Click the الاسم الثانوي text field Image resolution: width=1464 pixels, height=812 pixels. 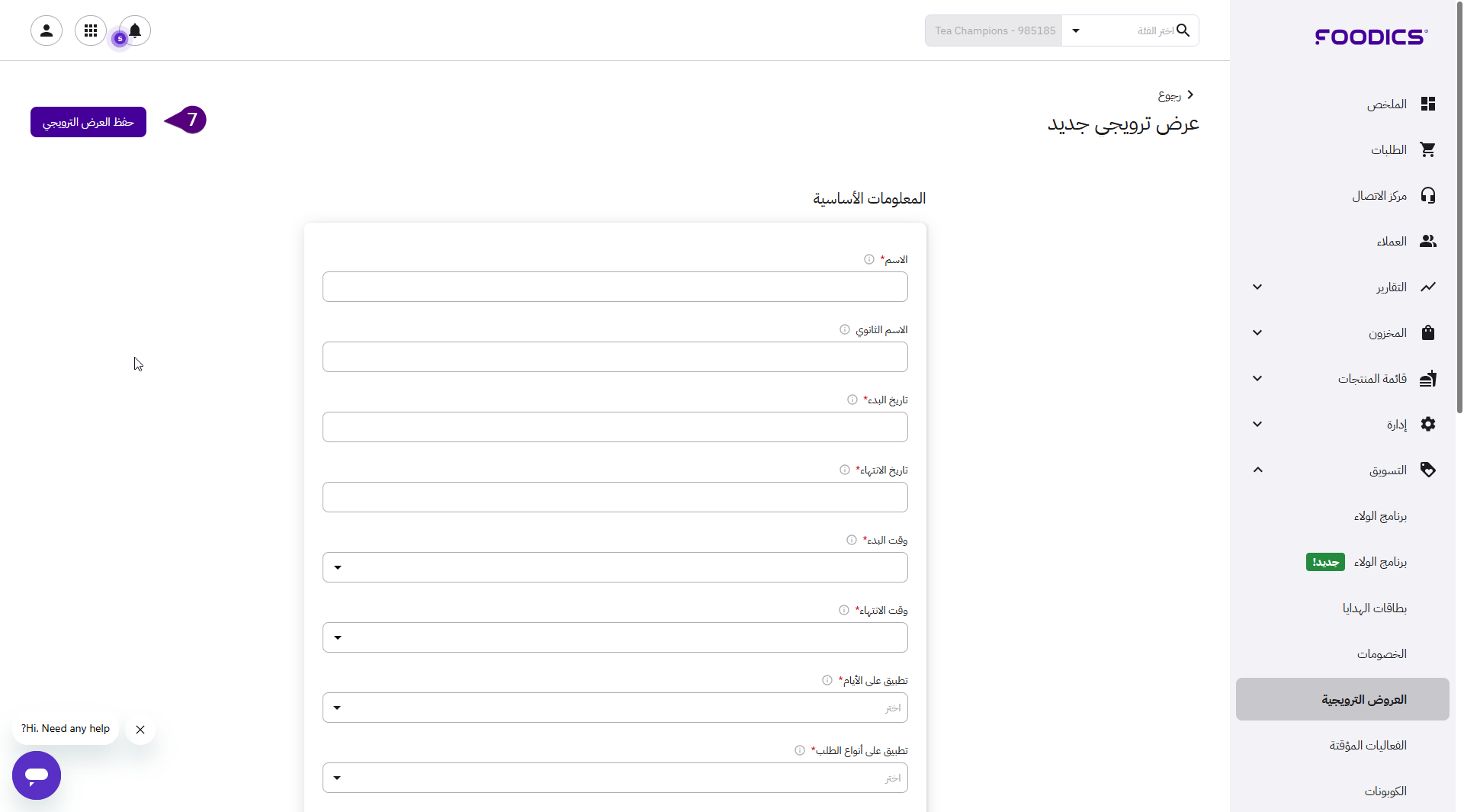tap(615, 357)
